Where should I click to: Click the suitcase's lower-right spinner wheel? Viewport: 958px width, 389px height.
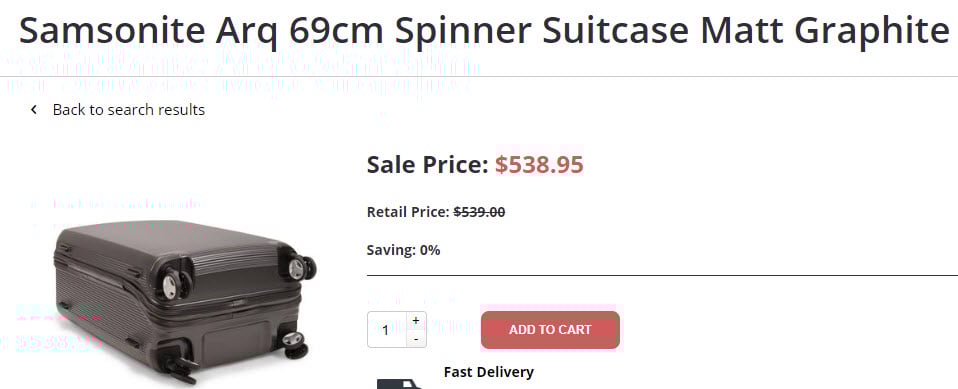(x=294, y=344)
